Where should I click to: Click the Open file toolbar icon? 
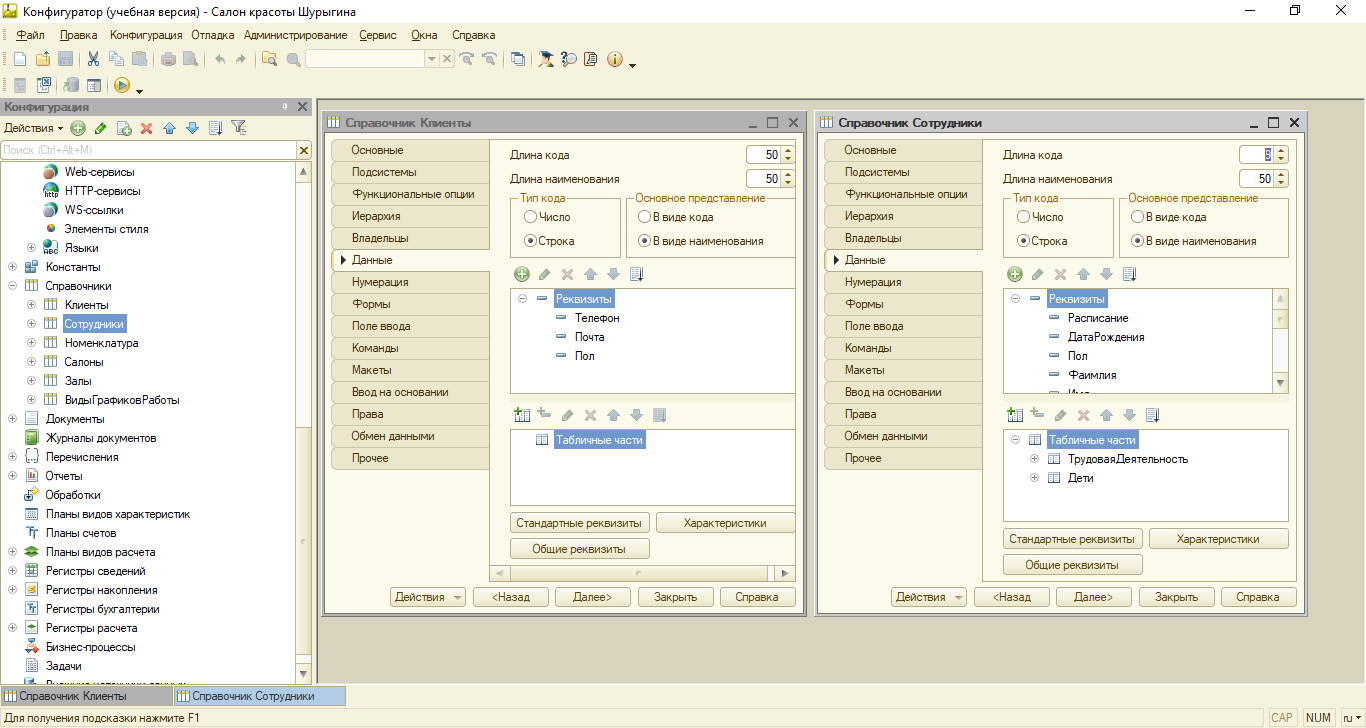tap(42, 59)
